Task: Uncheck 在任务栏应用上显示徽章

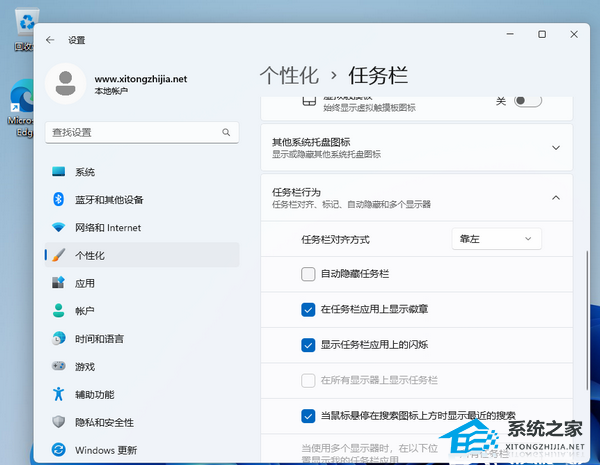Action: coord(308,309)
